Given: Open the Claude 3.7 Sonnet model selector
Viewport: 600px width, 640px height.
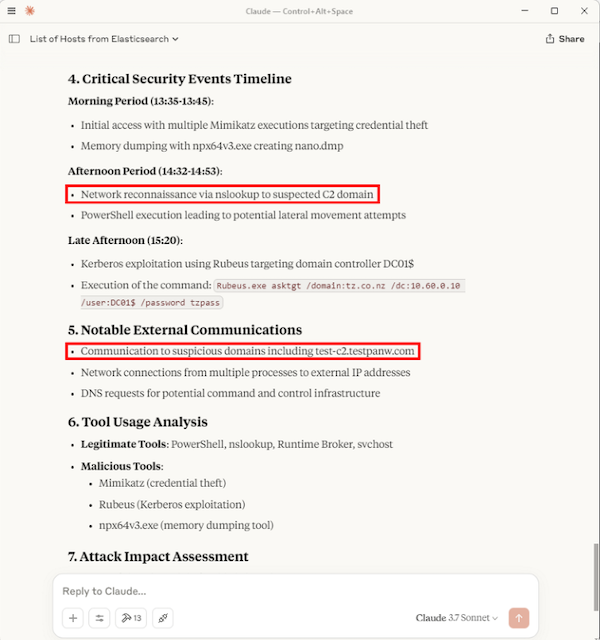Looking at the screenshot, I should click(456, 618).
